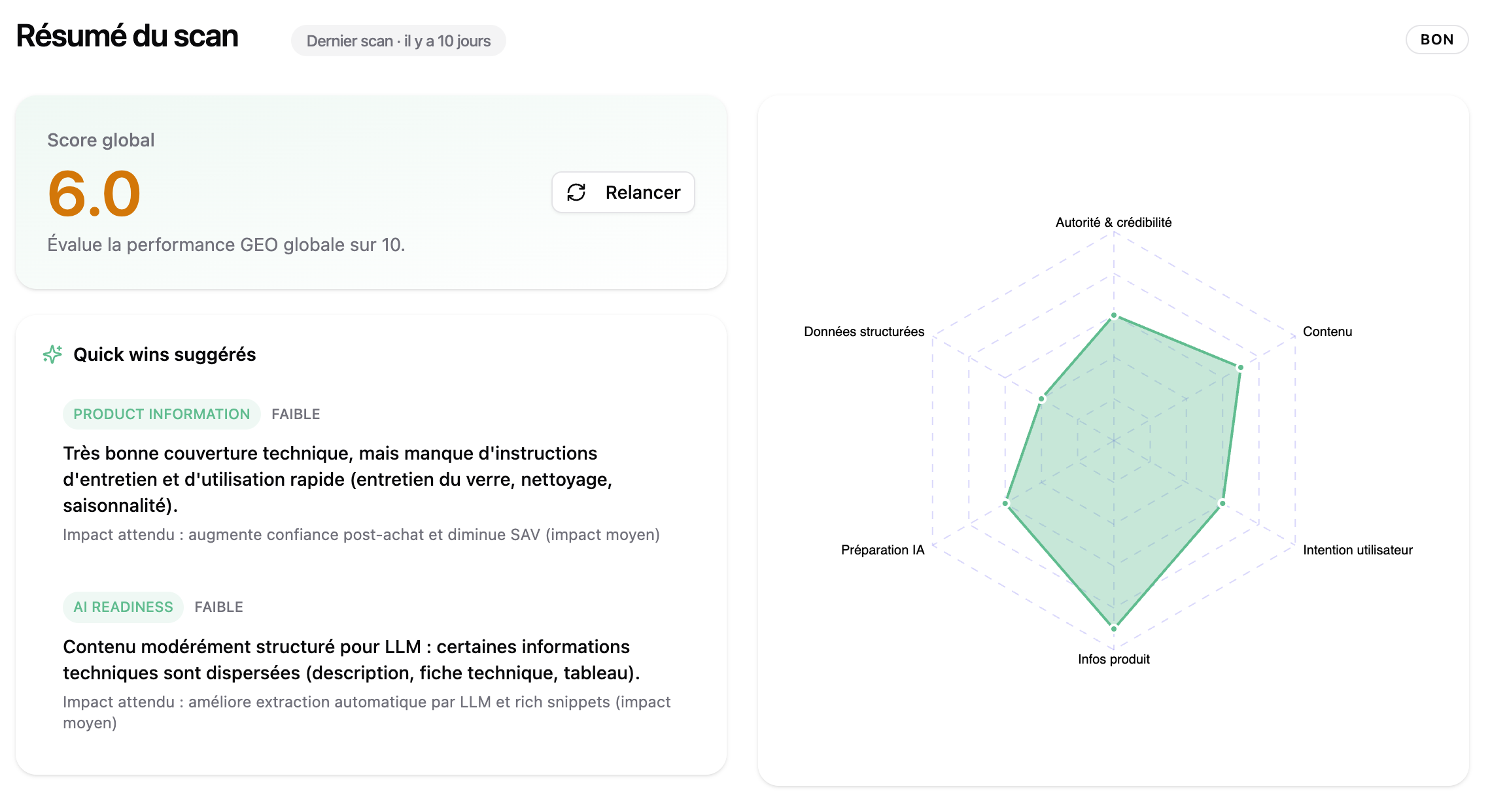Select the Préparation IA point on the radar
Image resolution: width=1490 pixels, height=812 pixels.
click(x=1005, y=503)
